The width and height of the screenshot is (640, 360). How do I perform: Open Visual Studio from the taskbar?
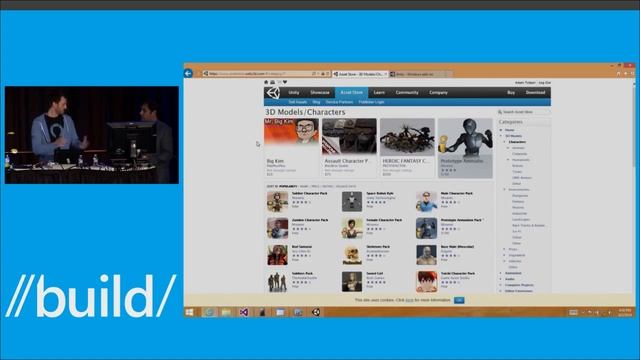244,312
